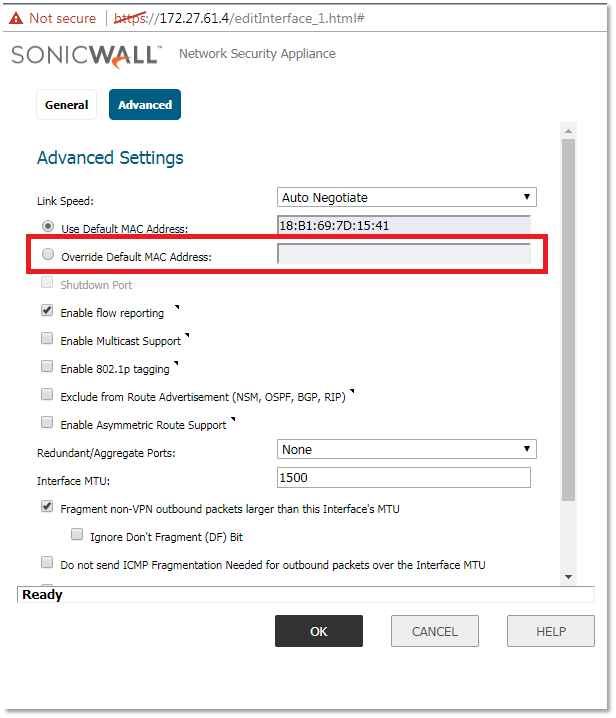
Task: Enable the Multicast Support checkbox
Action: coord(47,339)
